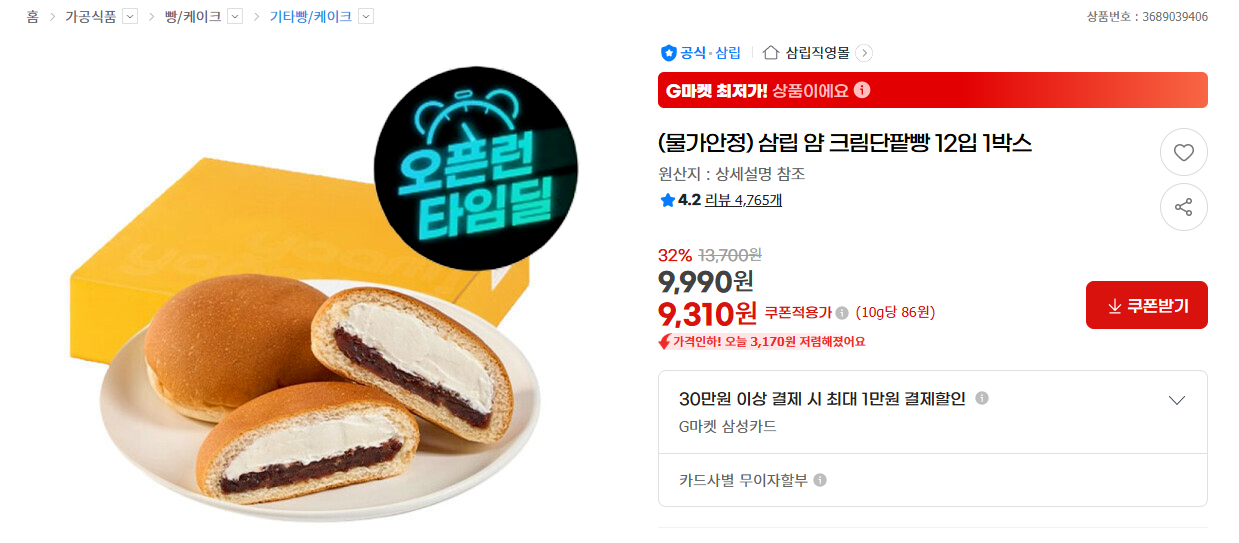Click arrow icon next to 삼립직영몰
Screen dimensions: 1239x543
point(864,53)
